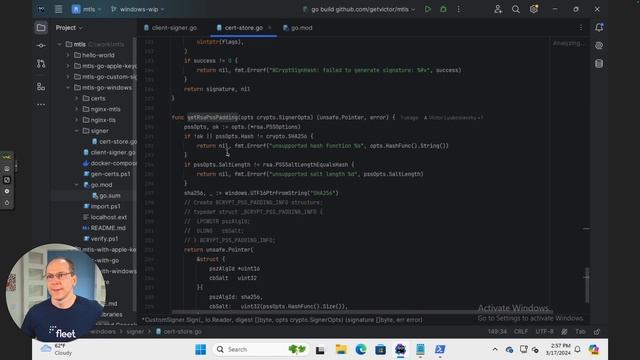Image resolution: width=640 pixels, height=360 pixels.
Task: Open the windows-wip branch dropdown
Action: pos(138,9)
